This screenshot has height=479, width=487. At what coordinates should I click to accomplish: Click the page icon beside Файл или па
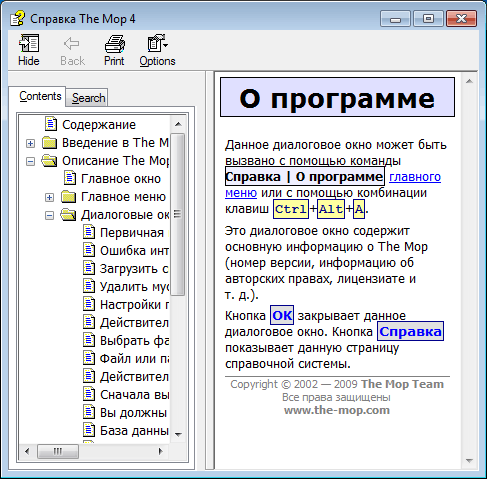(89, 358)
